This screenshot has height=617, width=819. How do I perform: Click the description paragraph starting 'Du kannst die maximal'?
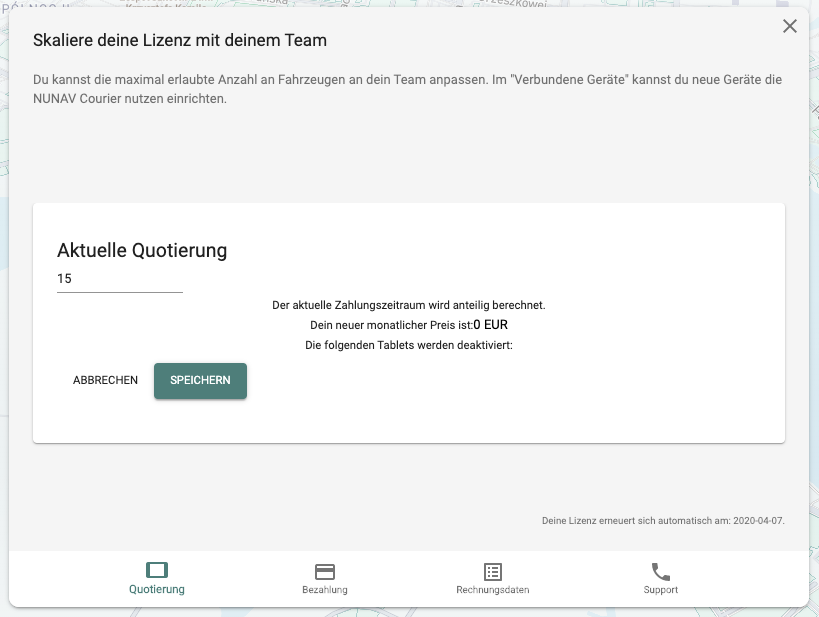[x=407, y=89]
